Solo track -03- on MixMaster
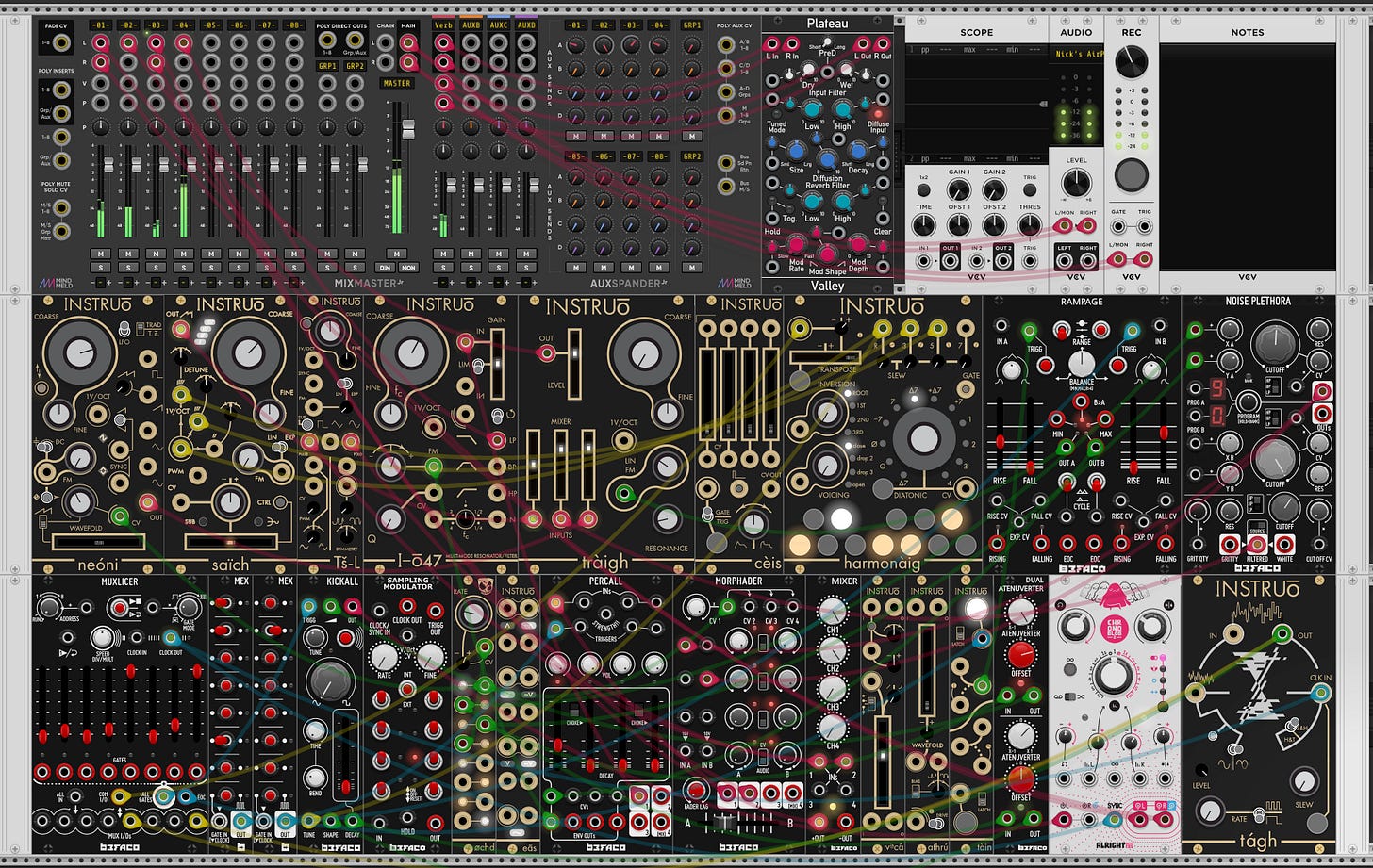The image size is (1373, 868). click(x=156, y=269)
